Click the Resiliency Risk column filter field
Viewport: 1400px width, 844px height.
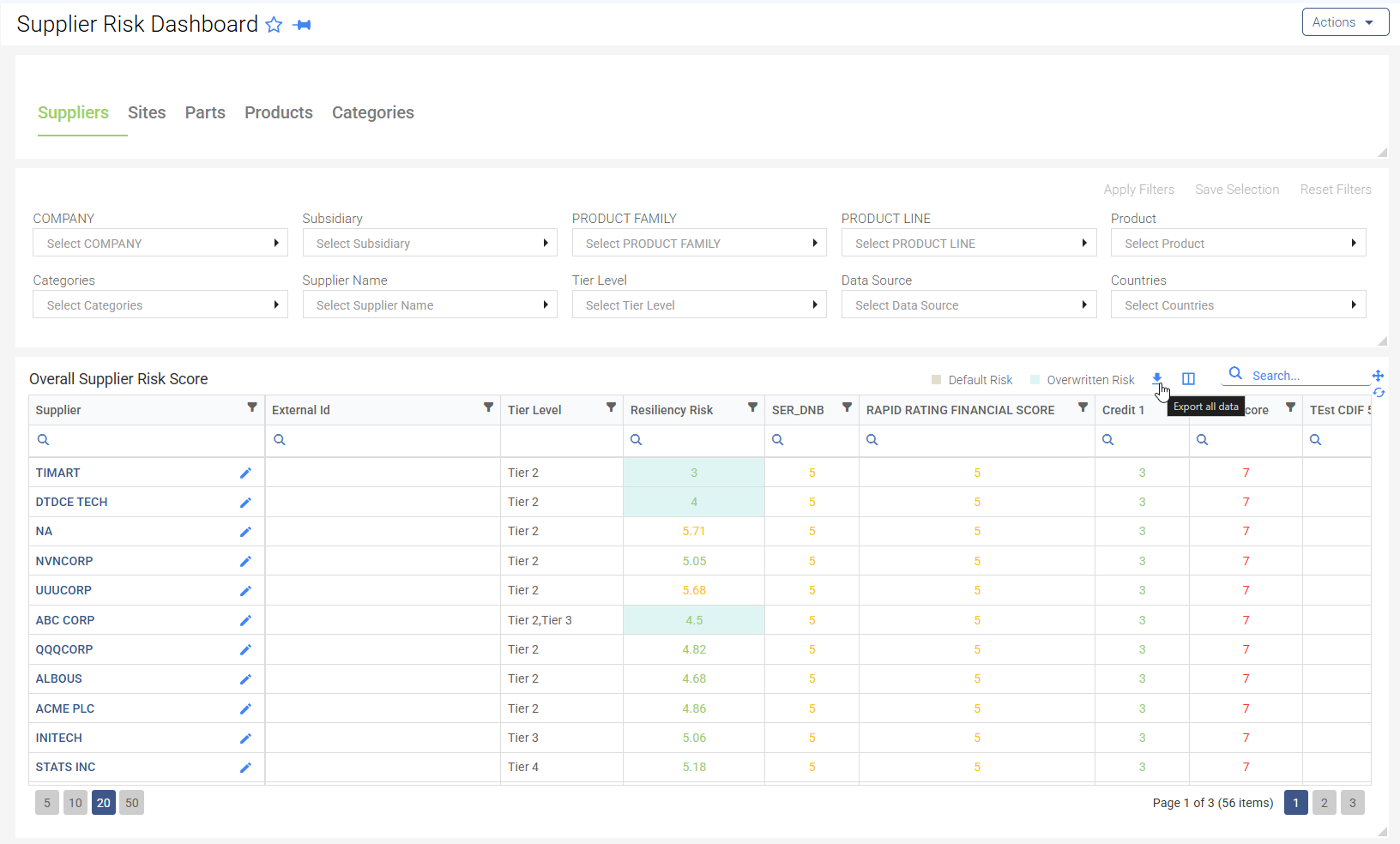[x=694, y=440]
